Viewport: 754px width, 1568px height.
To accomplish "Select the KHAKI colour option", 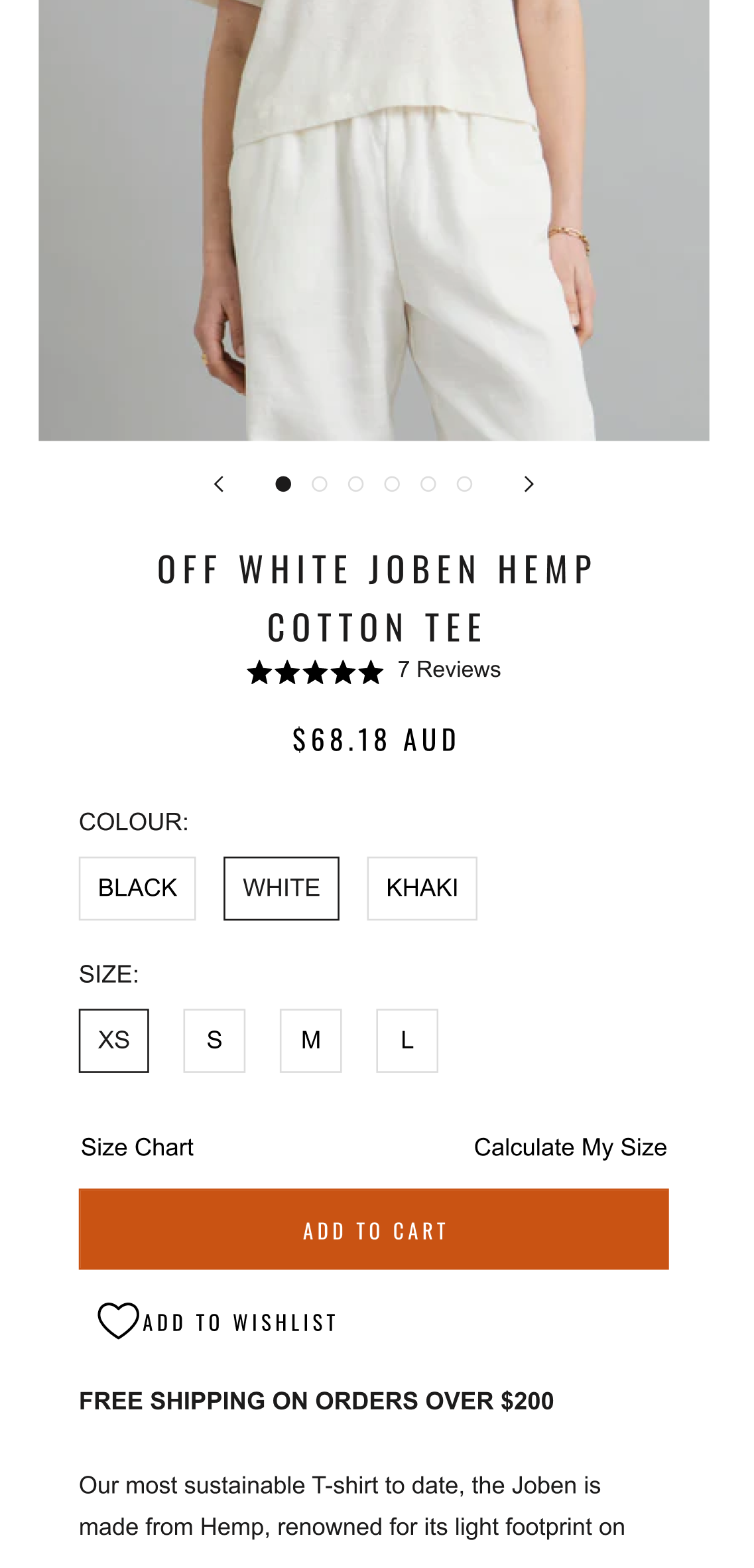I will click(422, 889).
